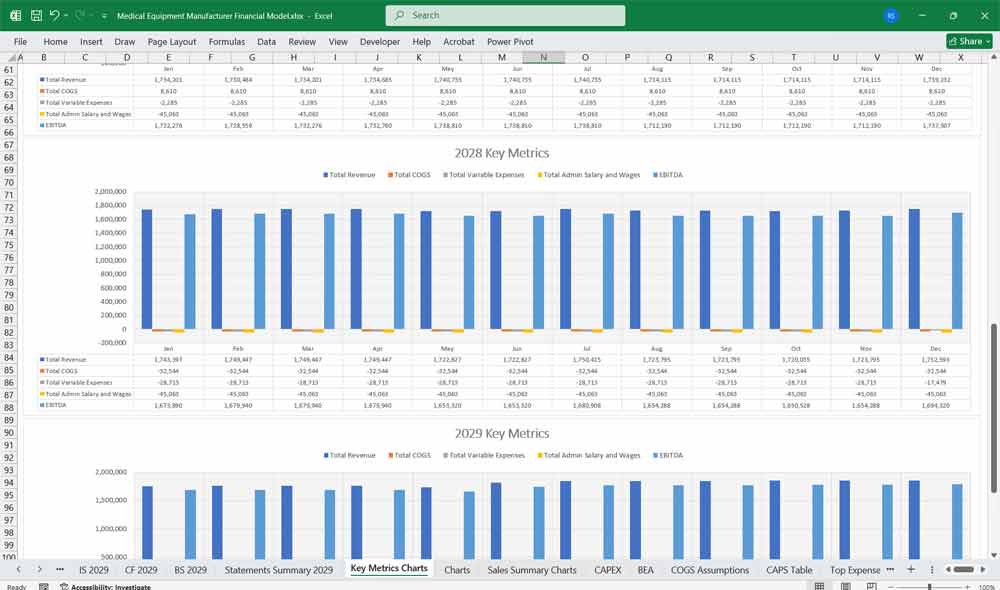Add a new sheet with plus icon
The width and height of the screenshot is (1000, 590).
click(911, 569)
